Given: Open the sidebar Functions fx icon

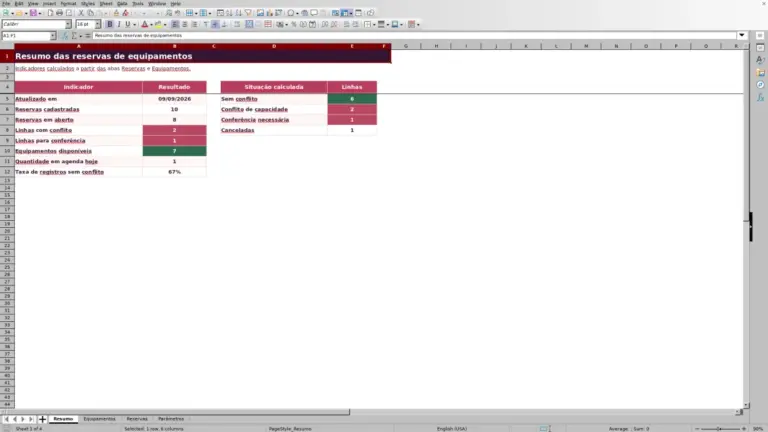Looking at the screenshot, I should 760,97.
